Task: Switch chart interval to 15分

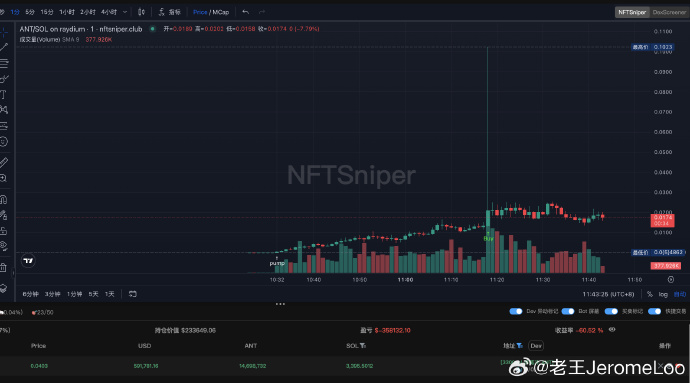Action: coord(47,12)
